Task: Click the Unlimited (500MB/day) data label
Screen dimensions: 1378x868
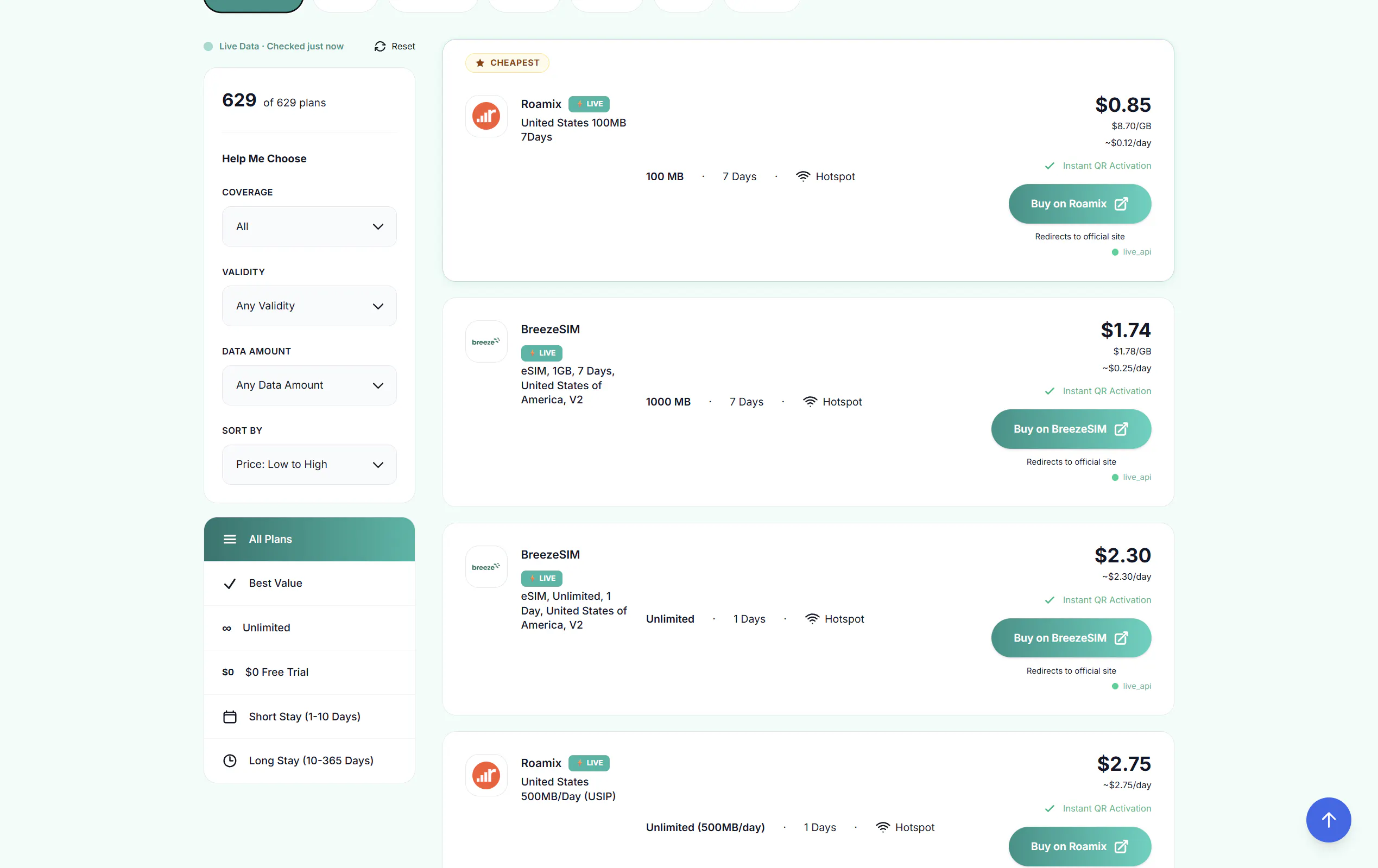Action: tap(705, 827)
